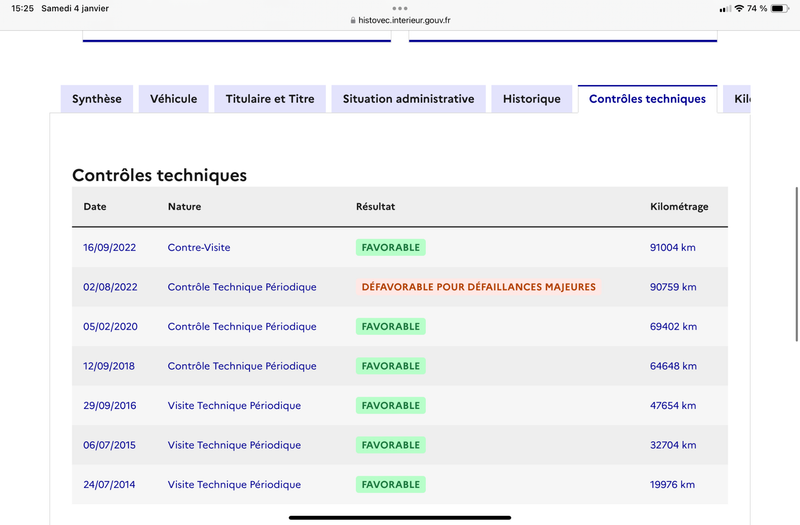The image size is (800, 525).
Task: Select the Contrôles techniques tab
Action: pyautogui.click(x=647, y=99)
